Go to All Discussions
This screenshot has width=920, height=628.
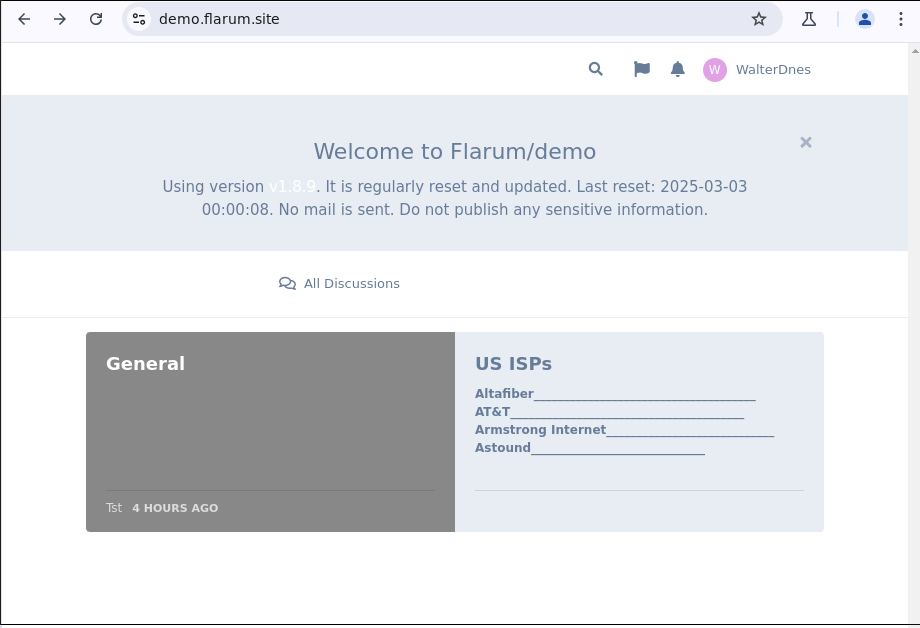point(339,283)
